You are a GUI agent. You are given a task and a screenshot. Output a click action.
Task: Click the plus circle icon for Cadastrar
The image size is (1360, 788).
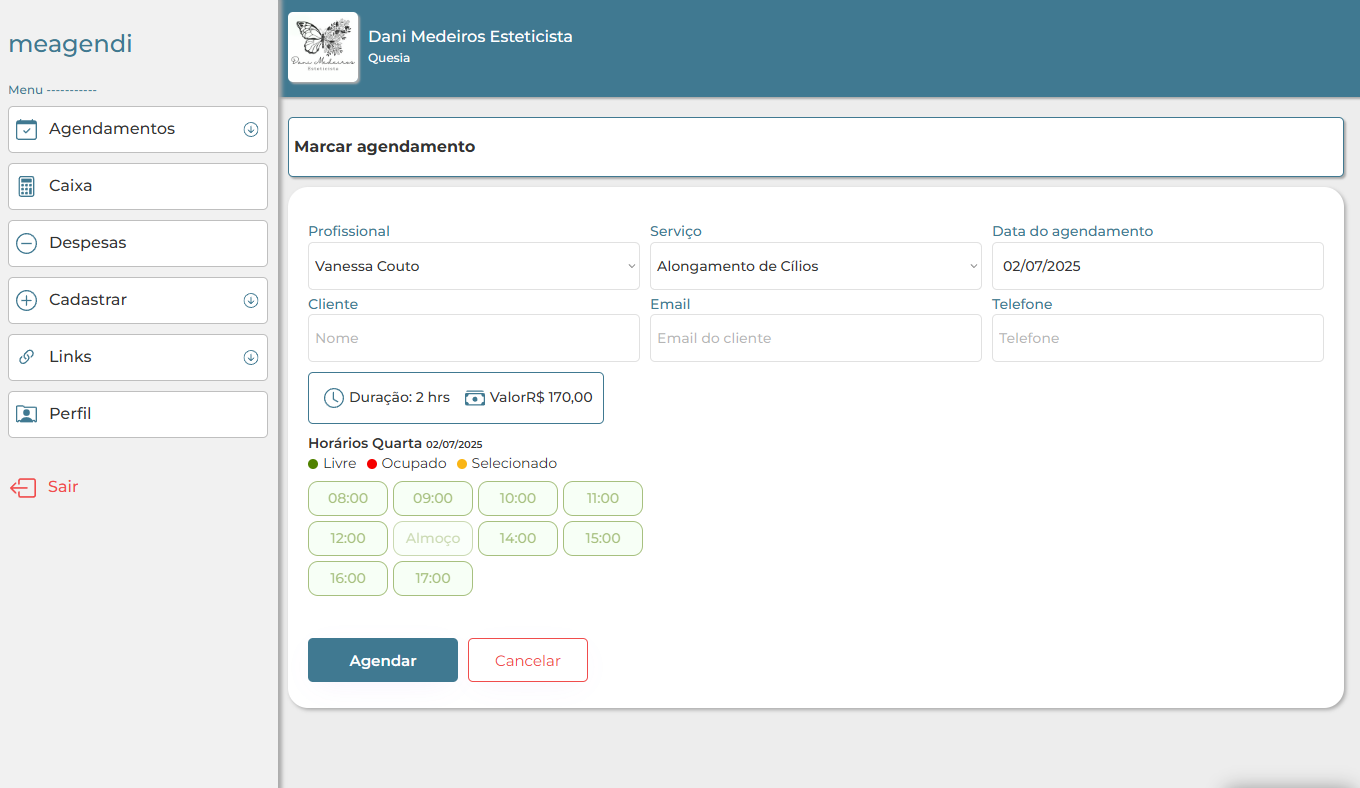(x=27, y=300)
